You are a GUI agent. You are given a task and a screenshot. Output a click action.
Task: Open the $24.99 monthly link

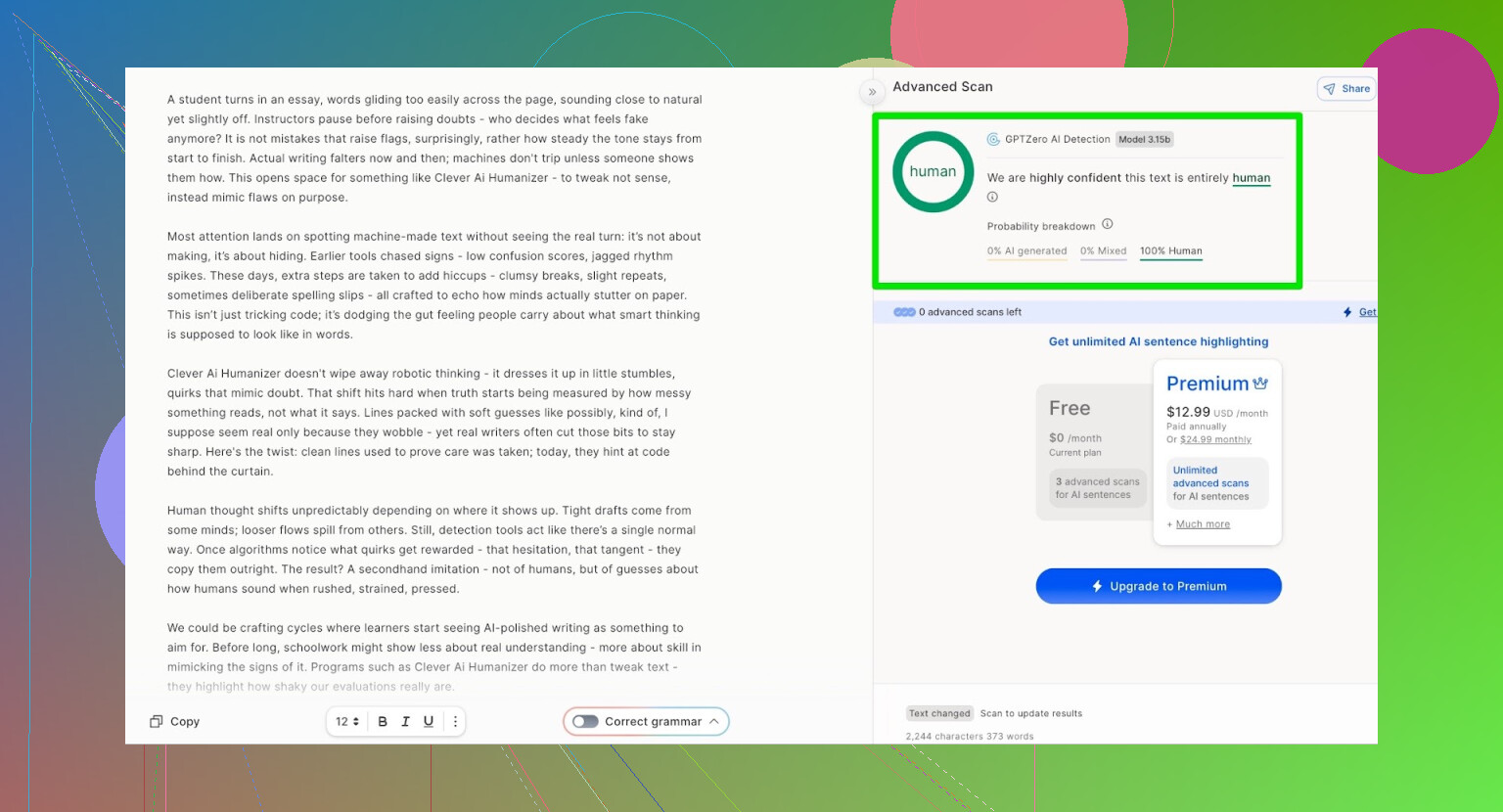coord(1215,440)
